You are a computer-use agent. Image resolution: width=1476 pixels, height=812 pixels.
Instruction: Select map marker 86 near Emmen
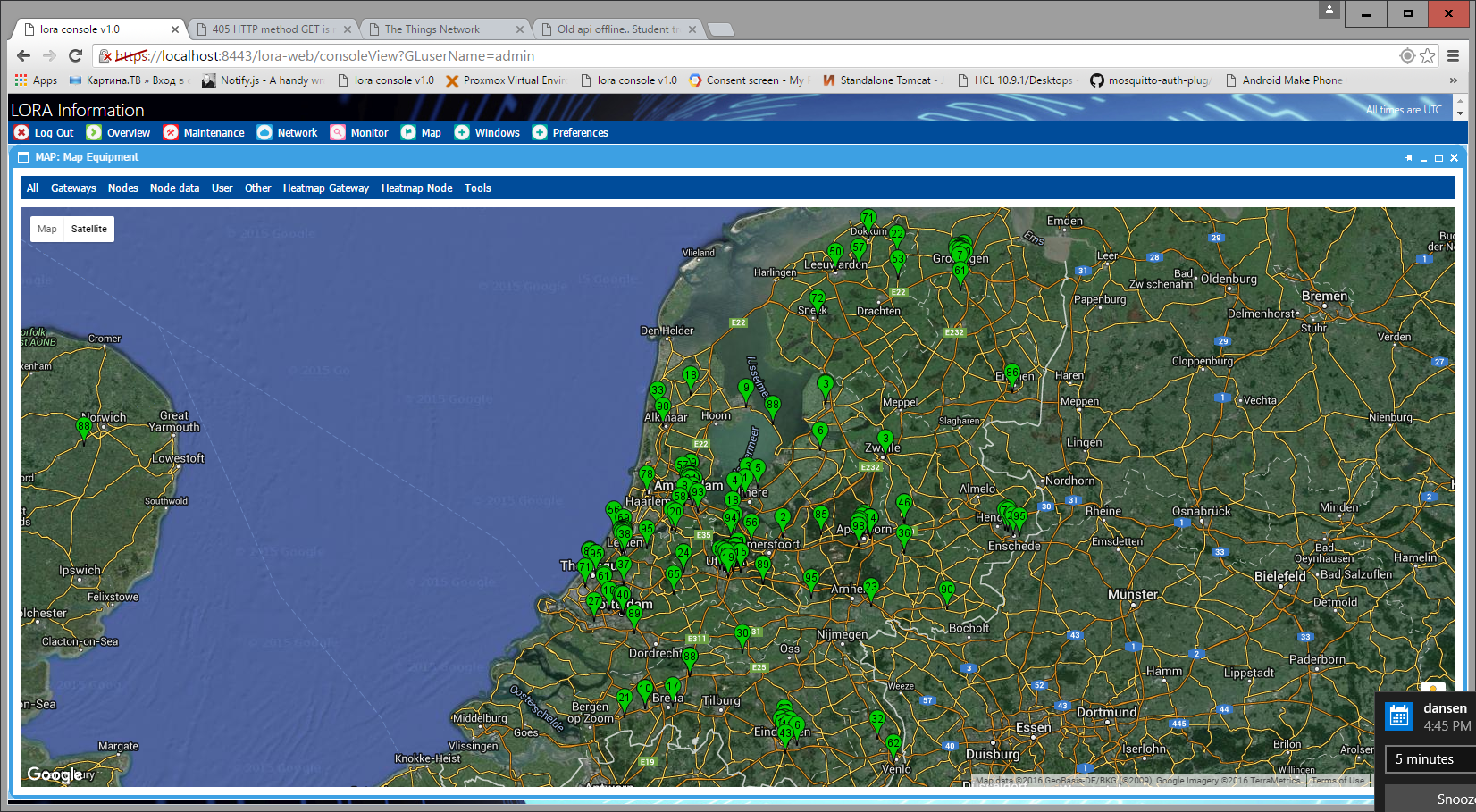(1011, 375)
